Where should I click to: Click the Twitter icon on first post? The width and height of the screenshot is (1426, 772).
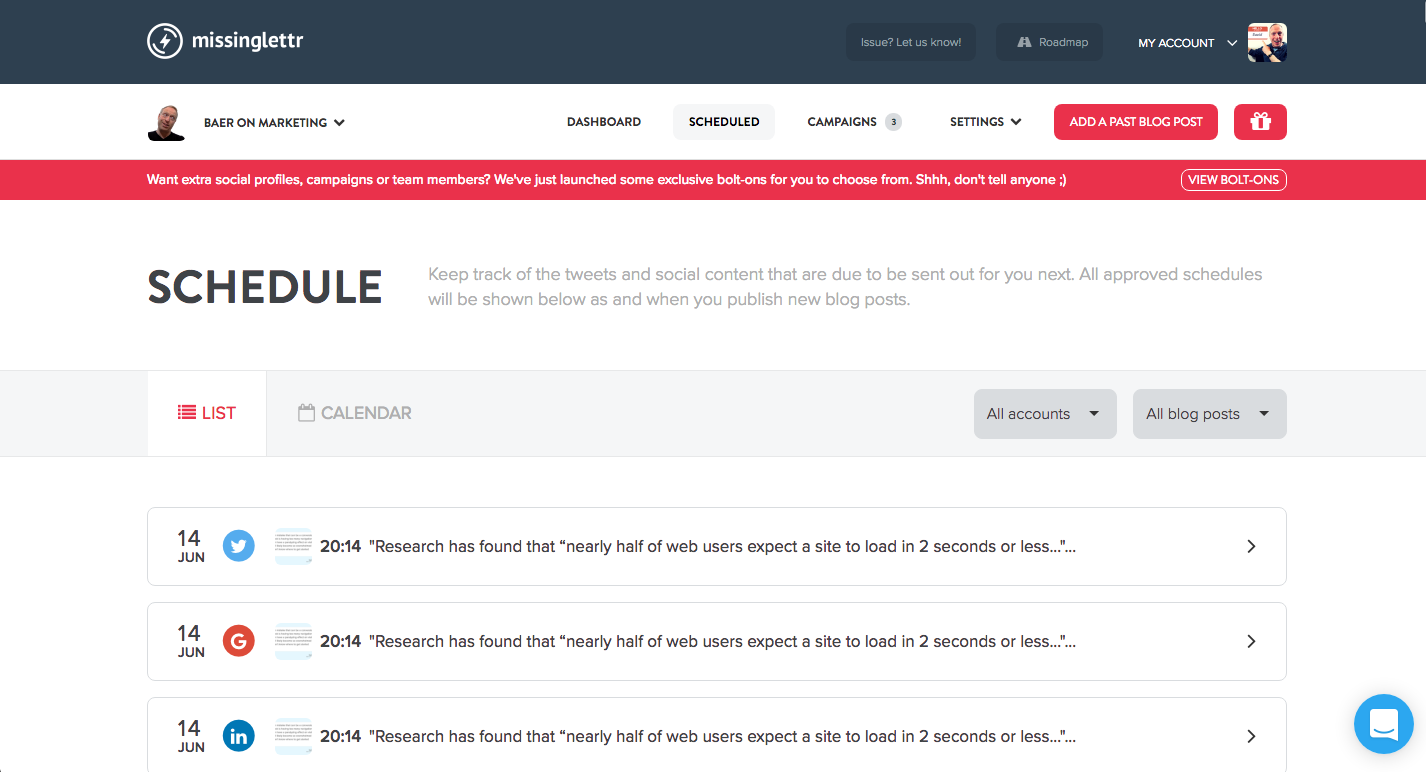click(x=238, y=546)
